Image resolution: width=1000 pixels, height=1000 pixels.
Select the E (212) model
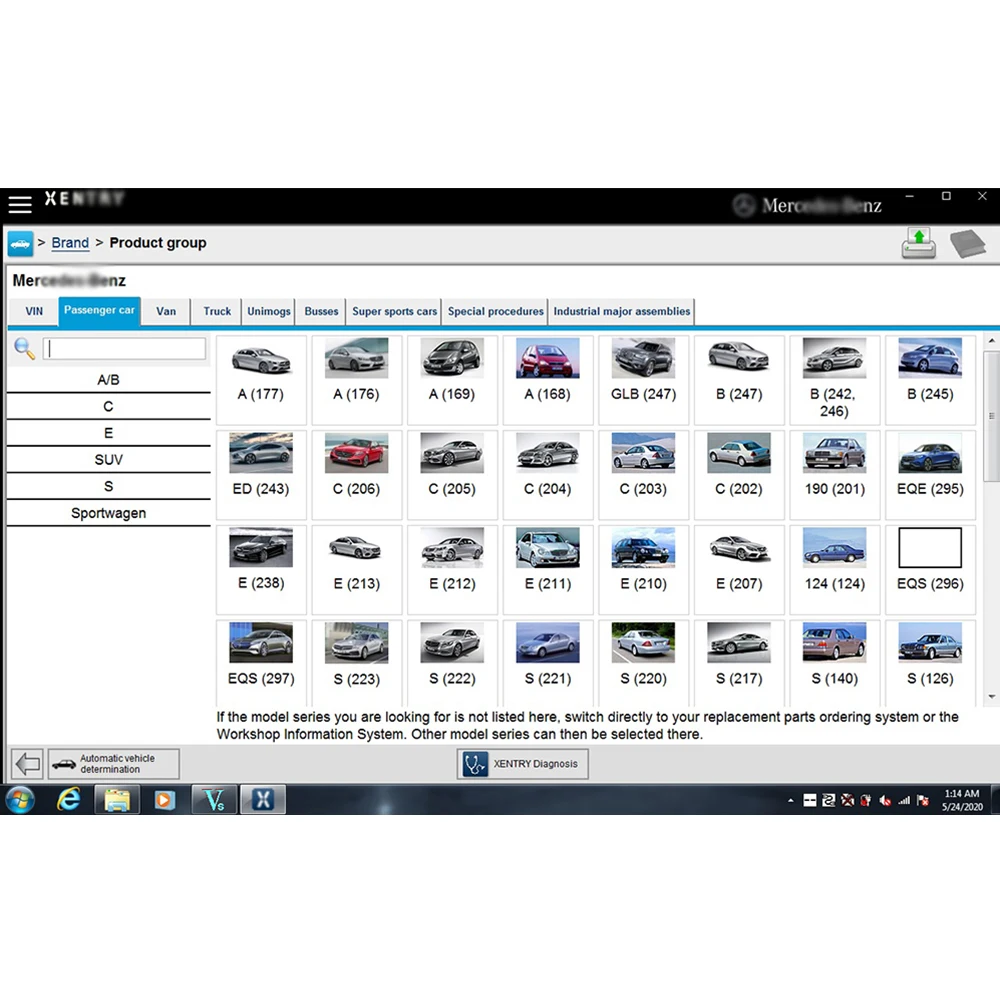[452, 570]
